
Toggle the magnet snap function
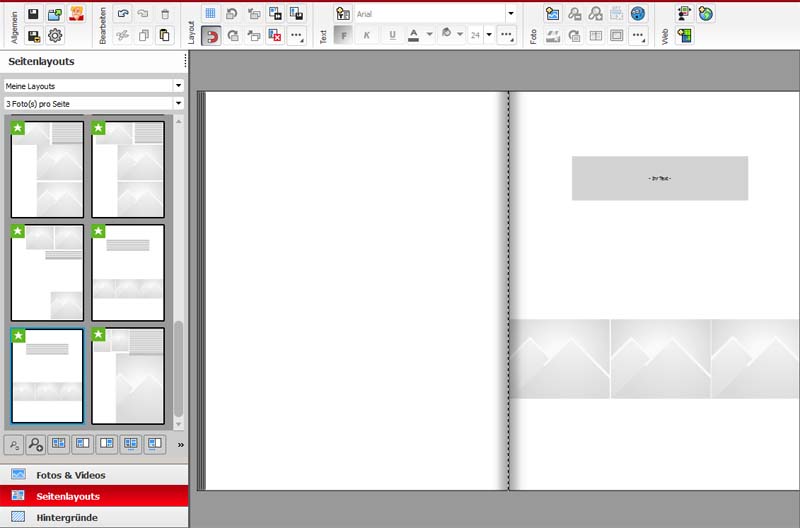tap(211, 36)
